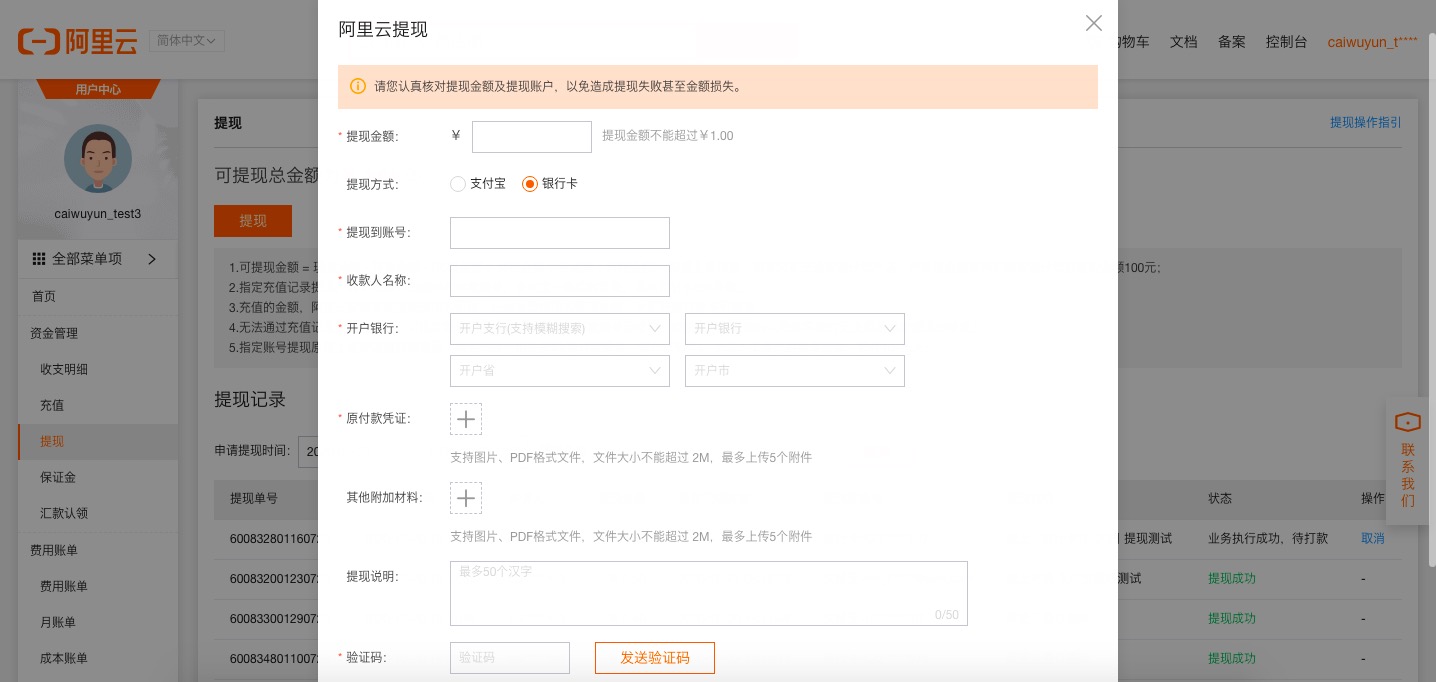Image resolution: width=1436 pixels, height=682 pixels.
Task: Open the 开户市 dropdown
Action: click(x=795, y=371)
